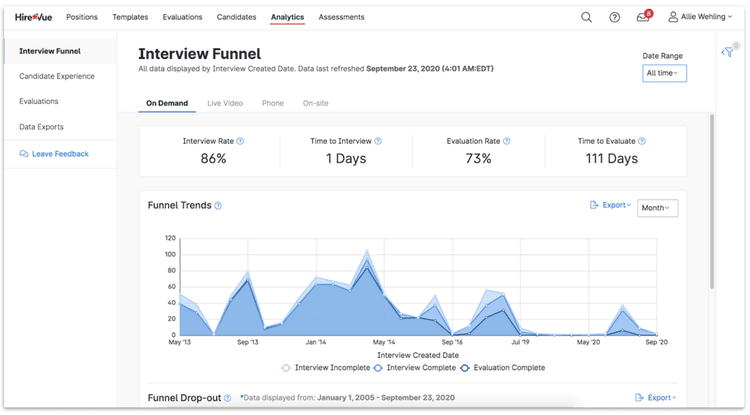Go to the Candidates menu

pos(236,17)
